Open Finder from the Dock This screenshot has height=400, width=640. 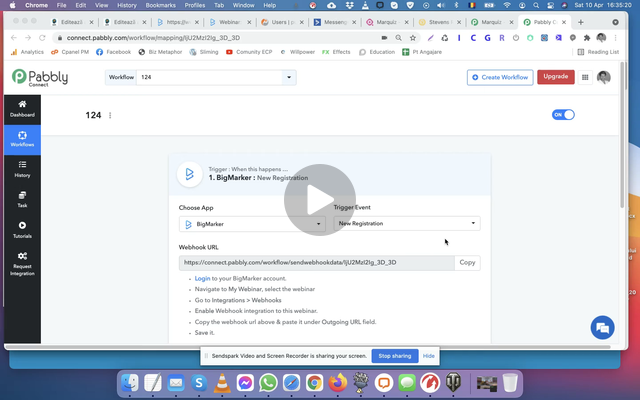(130, 383)
